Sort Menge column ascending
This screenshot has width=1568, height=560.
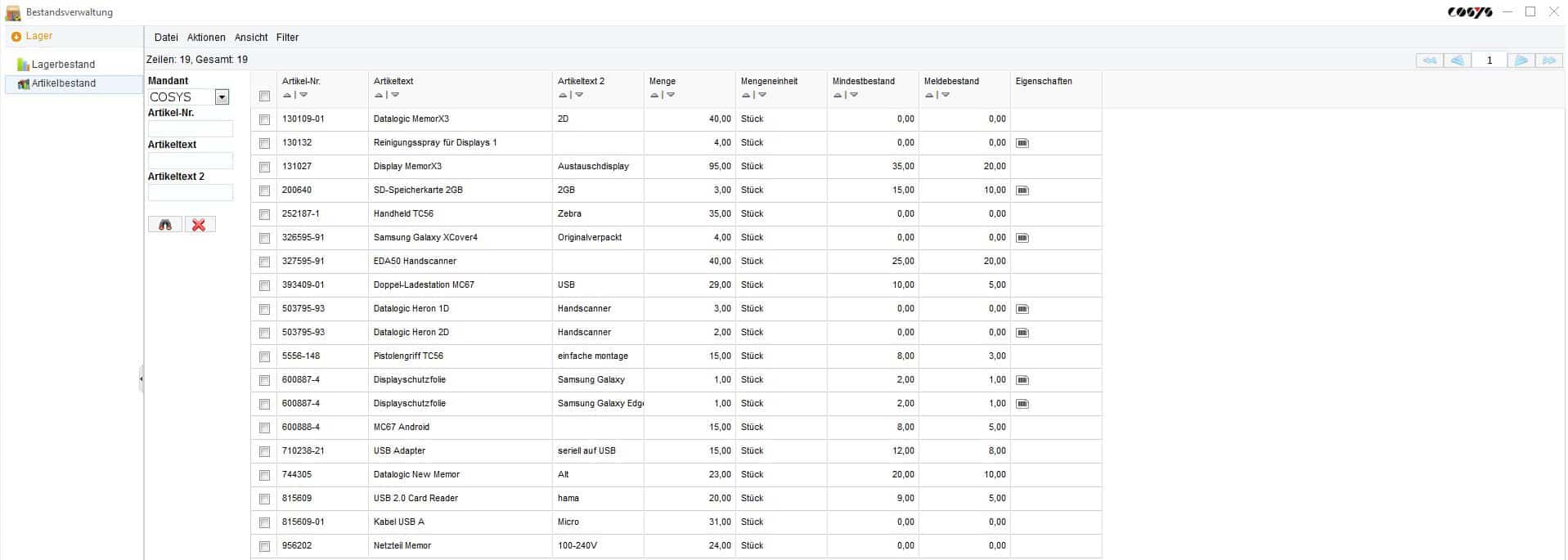tap(654, 95)
